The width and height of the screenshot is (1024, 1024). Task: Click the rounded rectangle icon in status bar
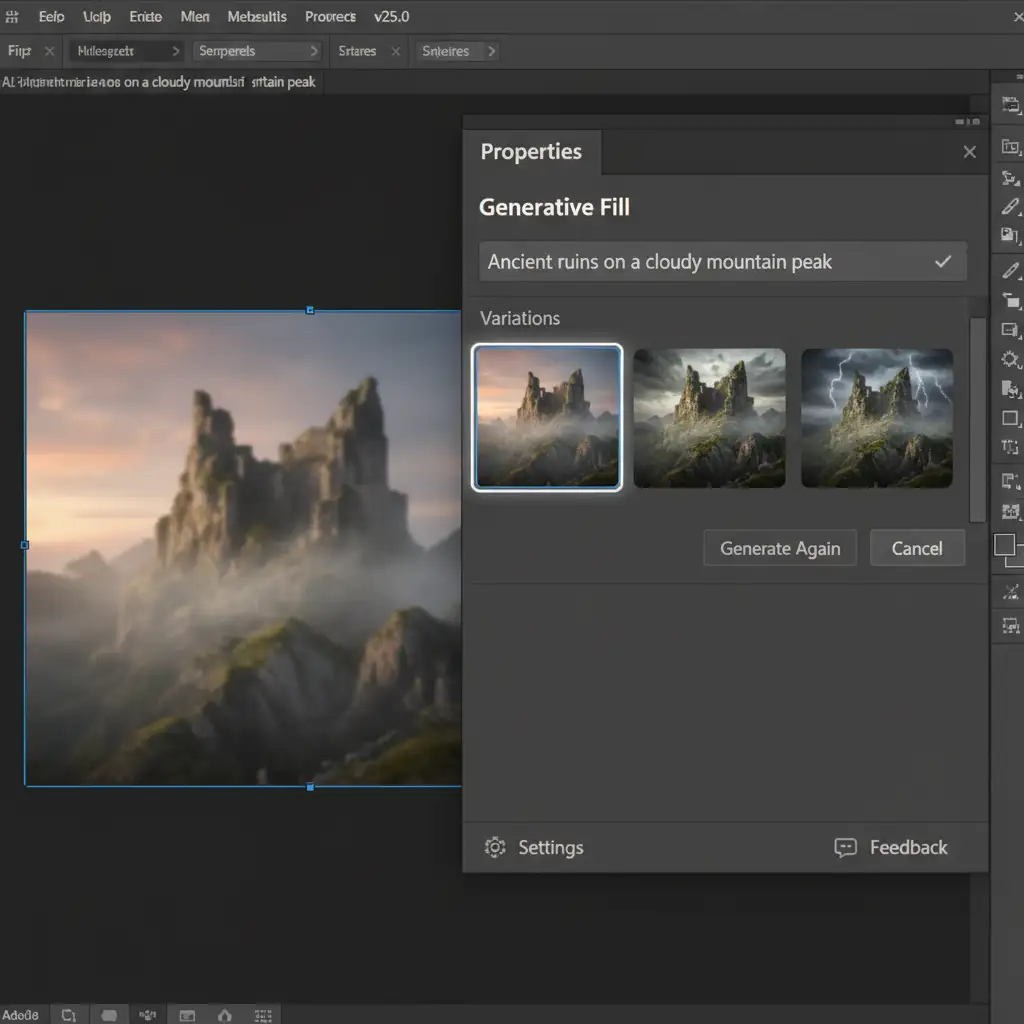(x=109, y=1015)
